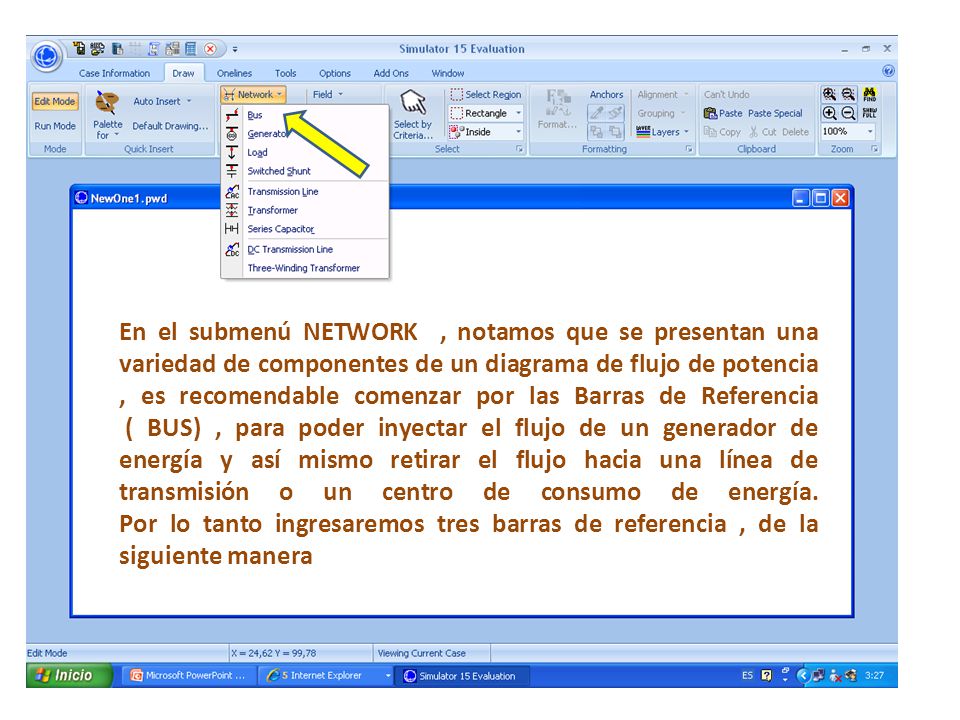This screenshot has width=960, height=720.
Task: Click the Transformer icon in Network menu
Action: point(232,210)
